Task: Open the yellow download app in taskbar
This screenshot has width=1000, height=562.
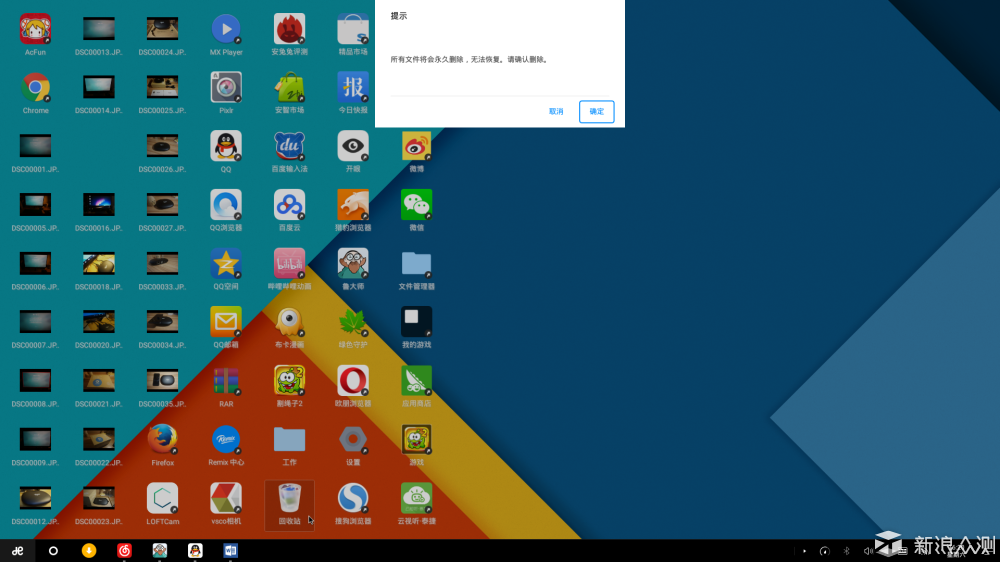Action: click(89, 551)
